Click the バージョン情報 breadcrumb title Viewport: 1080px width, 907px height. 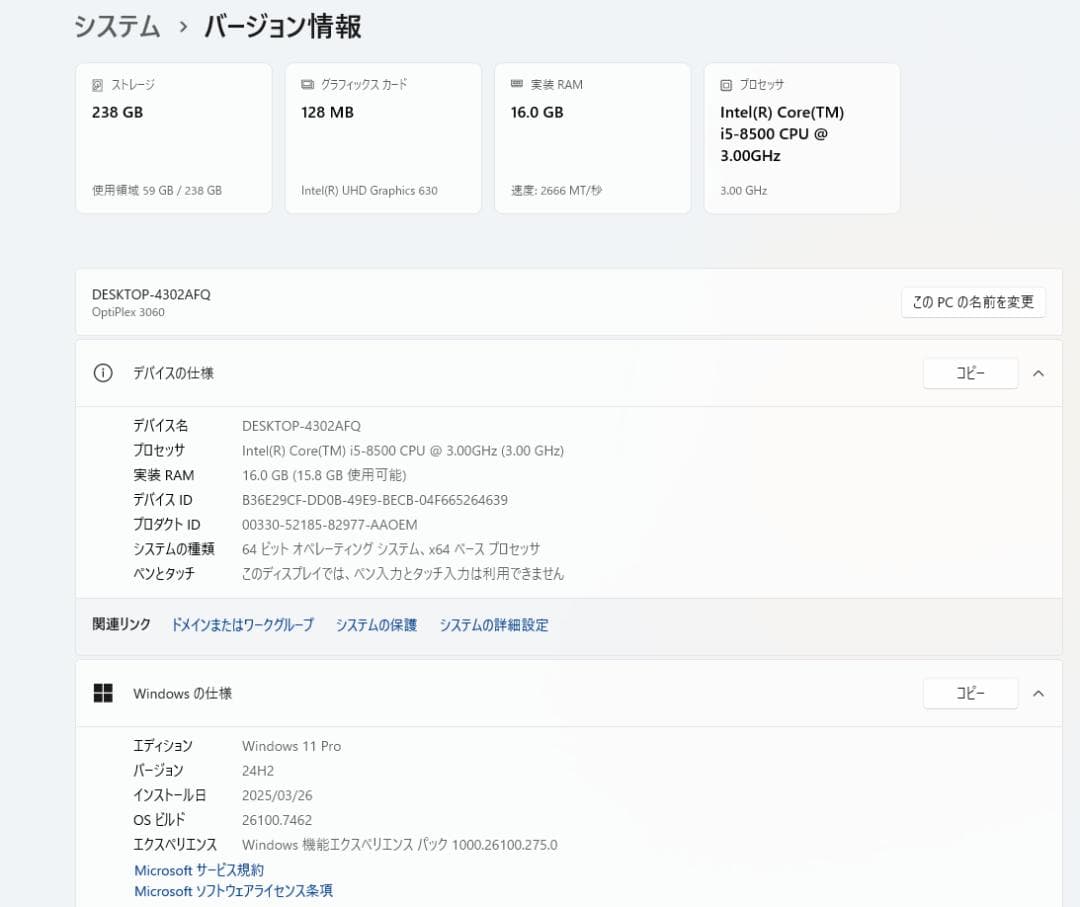click(282, 27)
